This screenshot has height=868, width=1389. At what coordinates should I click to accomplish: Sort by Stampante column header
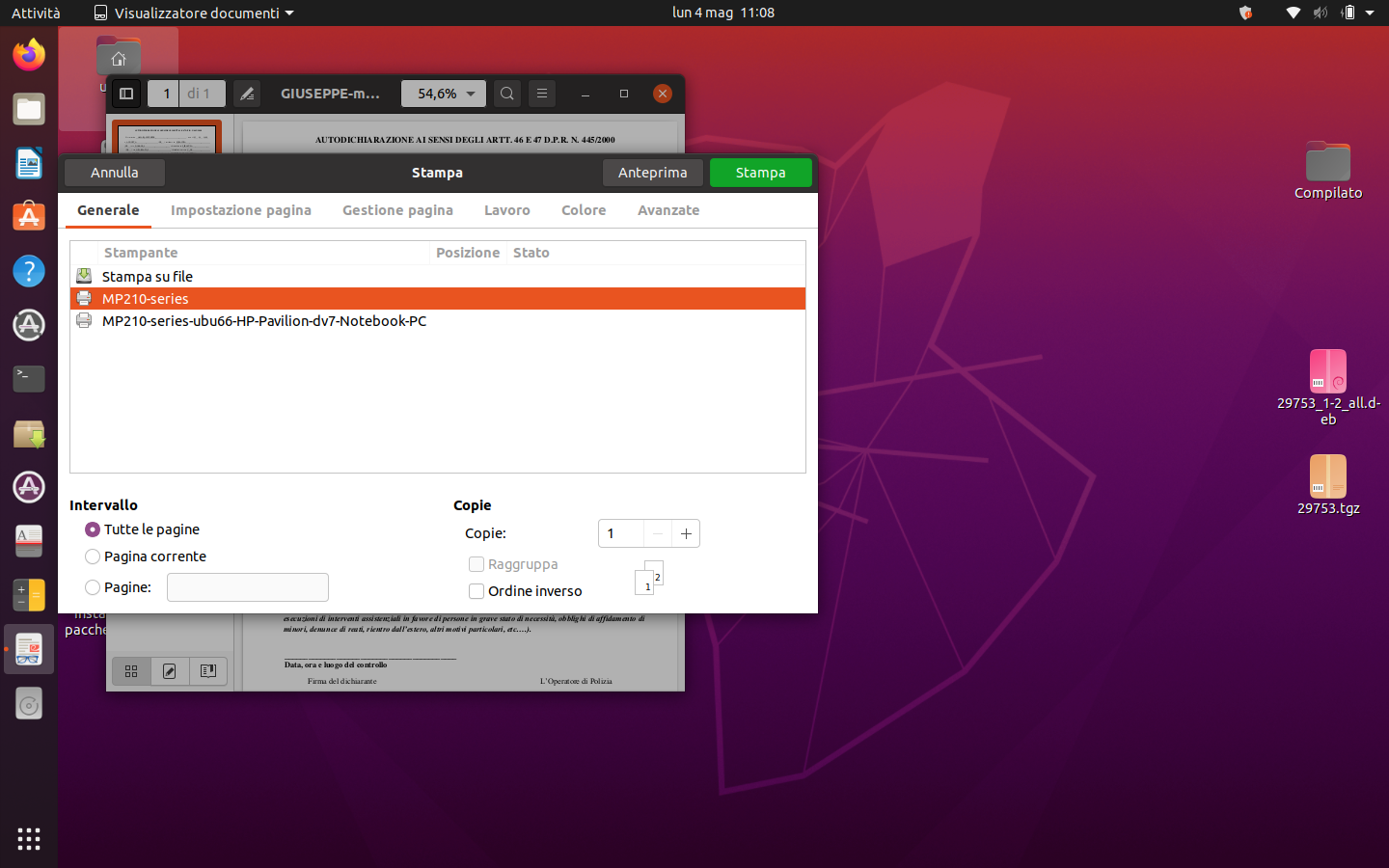[x=263, y=253]
